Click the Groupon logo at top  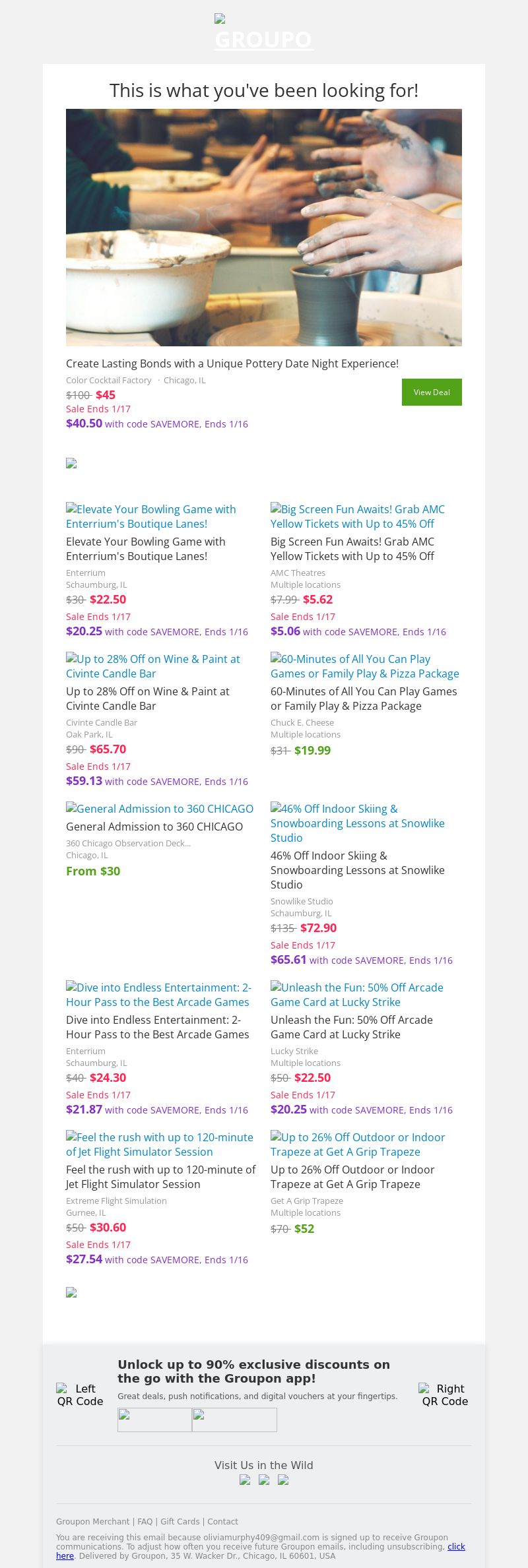click(263, 33)
